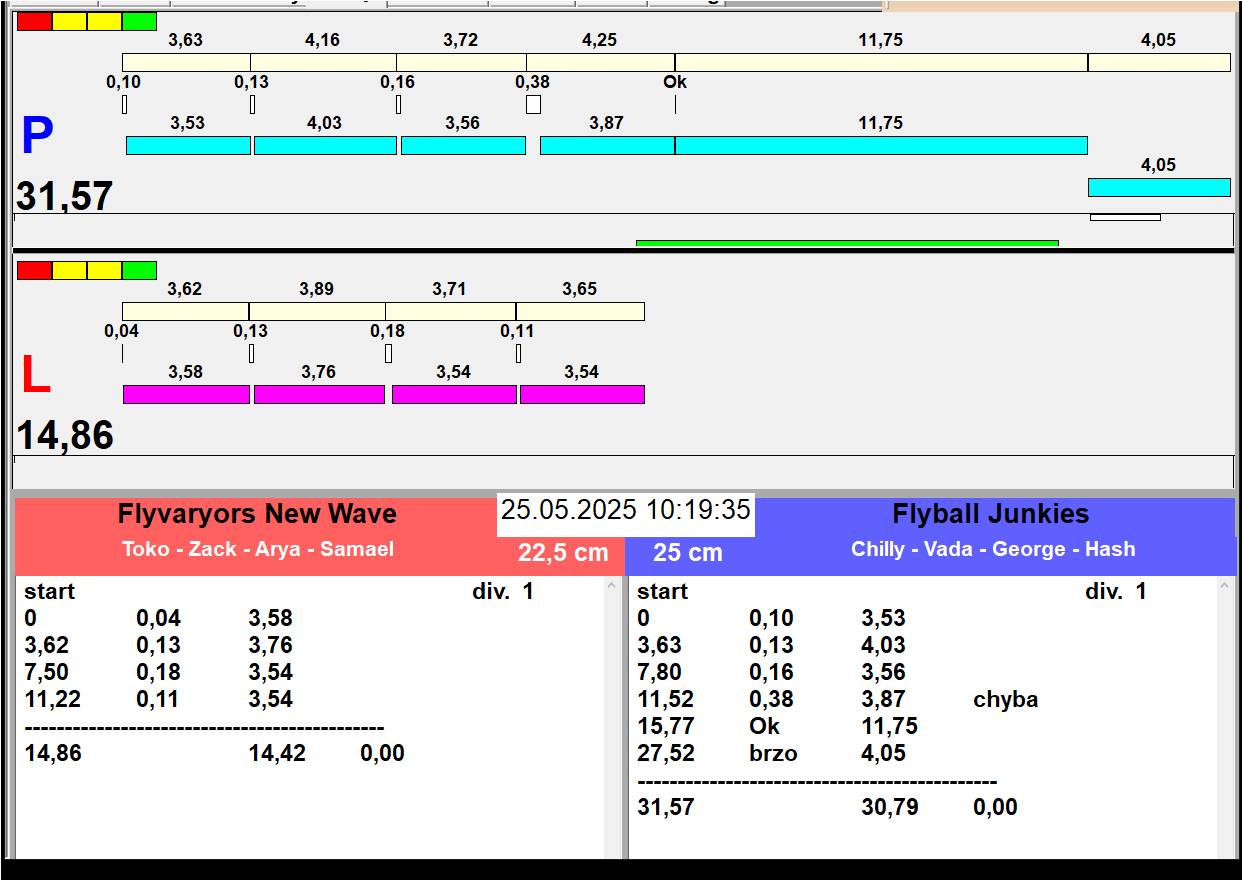The height and width of the screenshot is (880, 1242).
Task: Click the green start light in lane L
Action: point(139,270)
